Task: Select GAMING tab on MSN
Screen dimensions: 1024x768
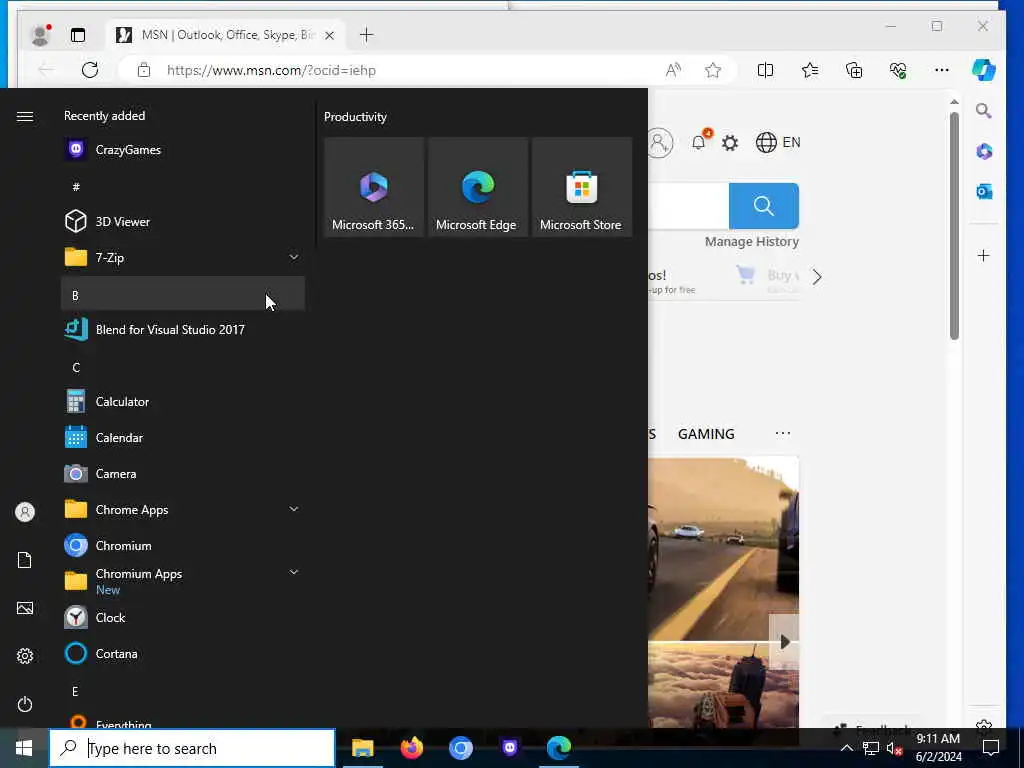Action: tap(706, 434)
